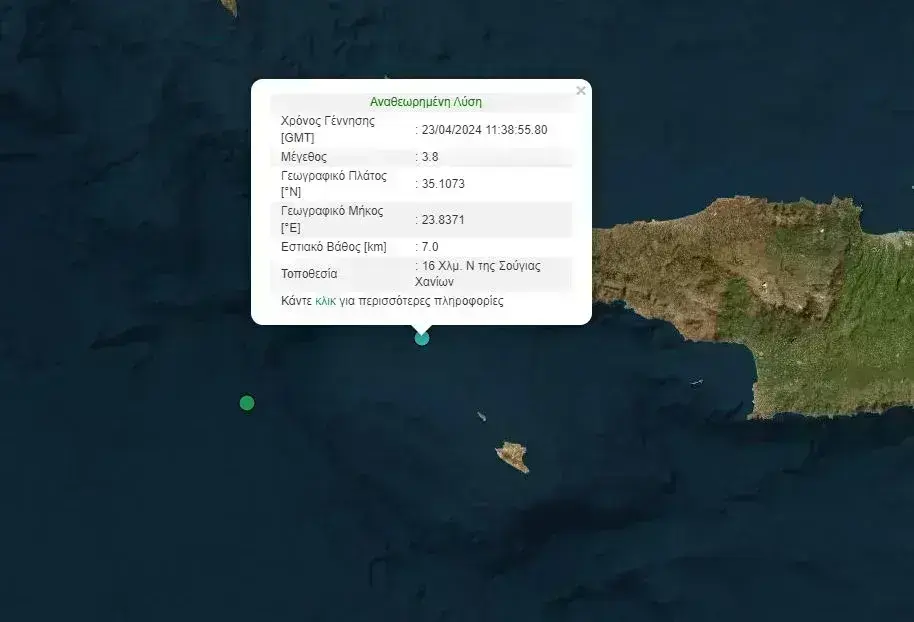
Task: Select the teal earthquake marker below popup
Action: point(422,338)
